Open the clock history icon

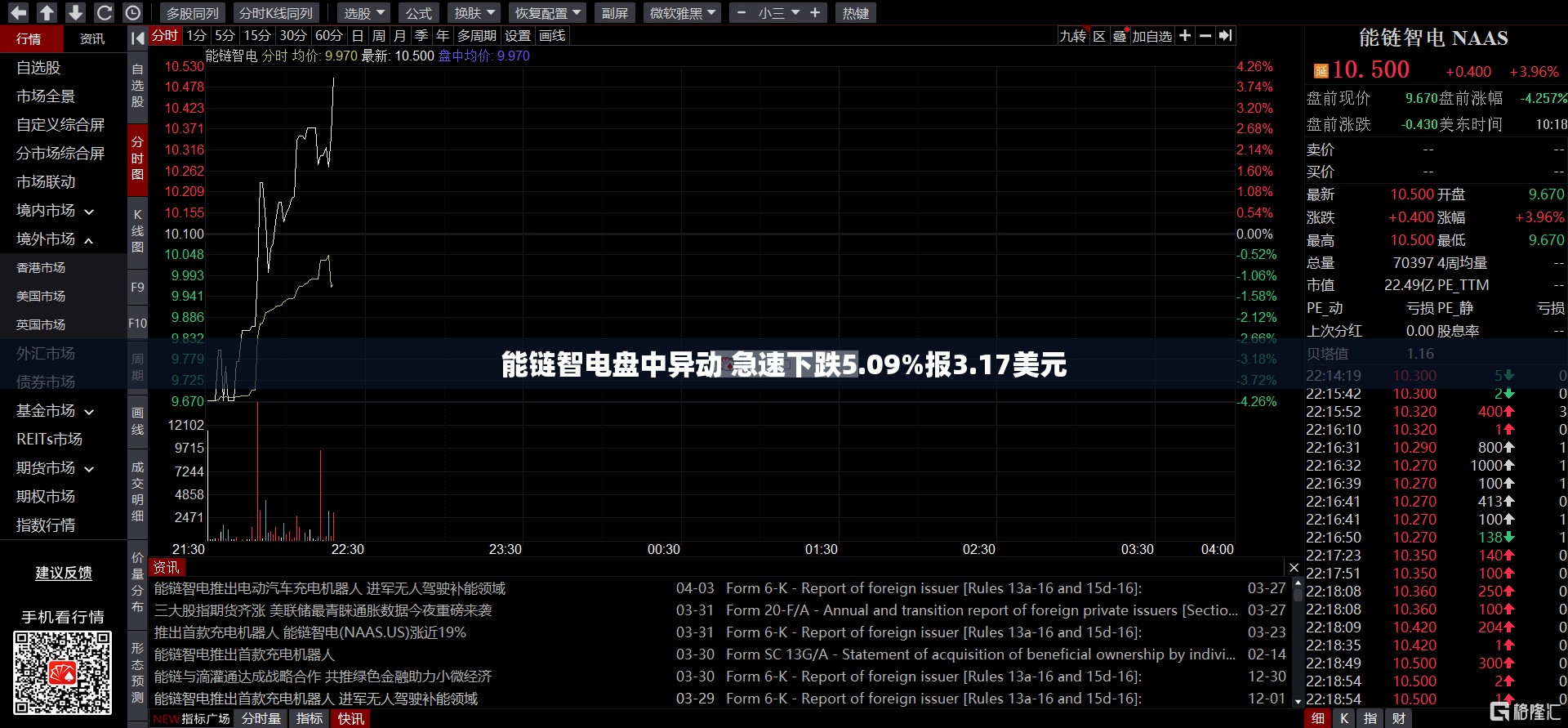click(x=132, y=13)
